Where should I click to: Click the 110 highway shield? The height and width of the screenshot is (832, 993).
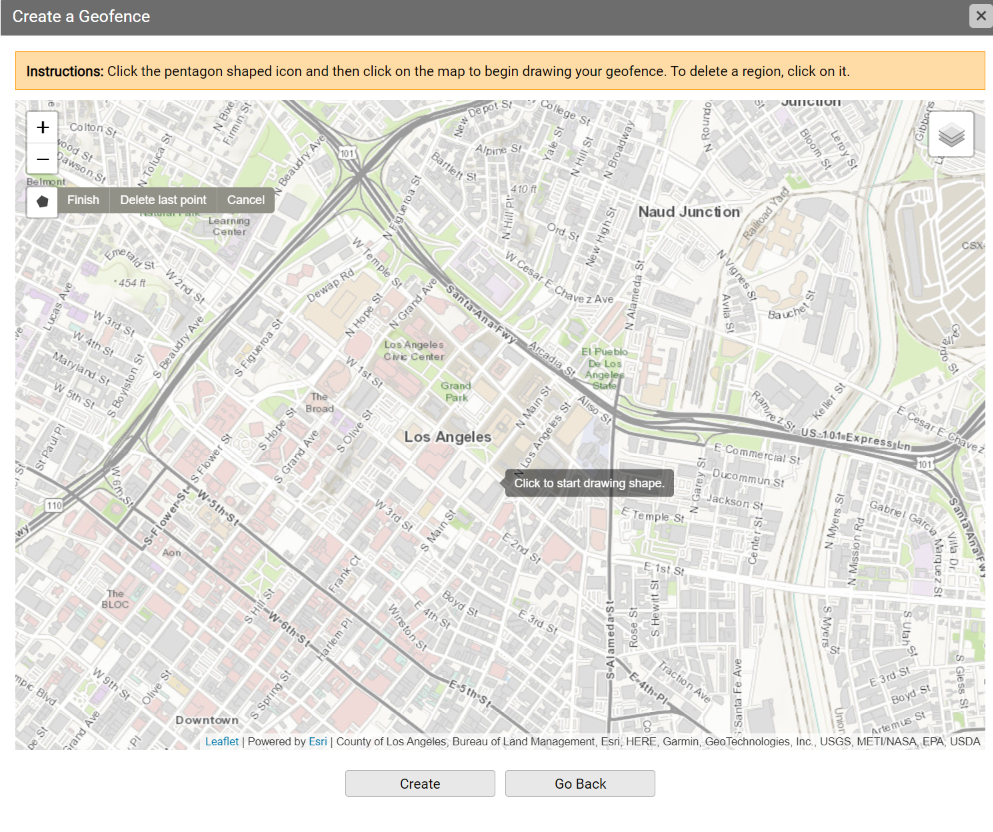tap(54, 505)
